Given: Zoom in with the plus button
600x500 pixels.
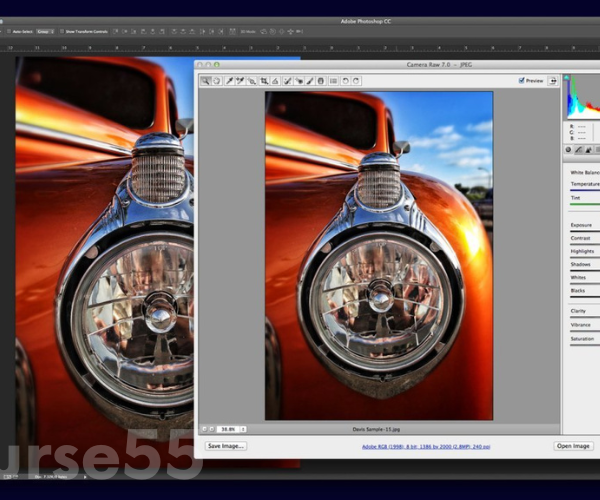Looking at the screenshot, I should (212, 429).
